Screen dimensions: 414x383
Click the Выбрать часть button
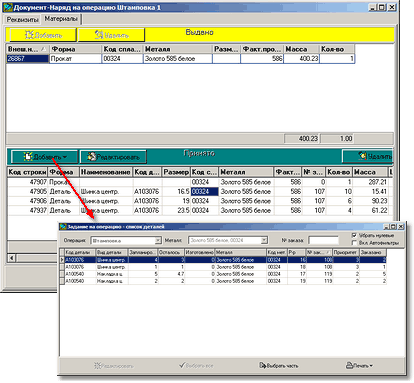[279, 366]
